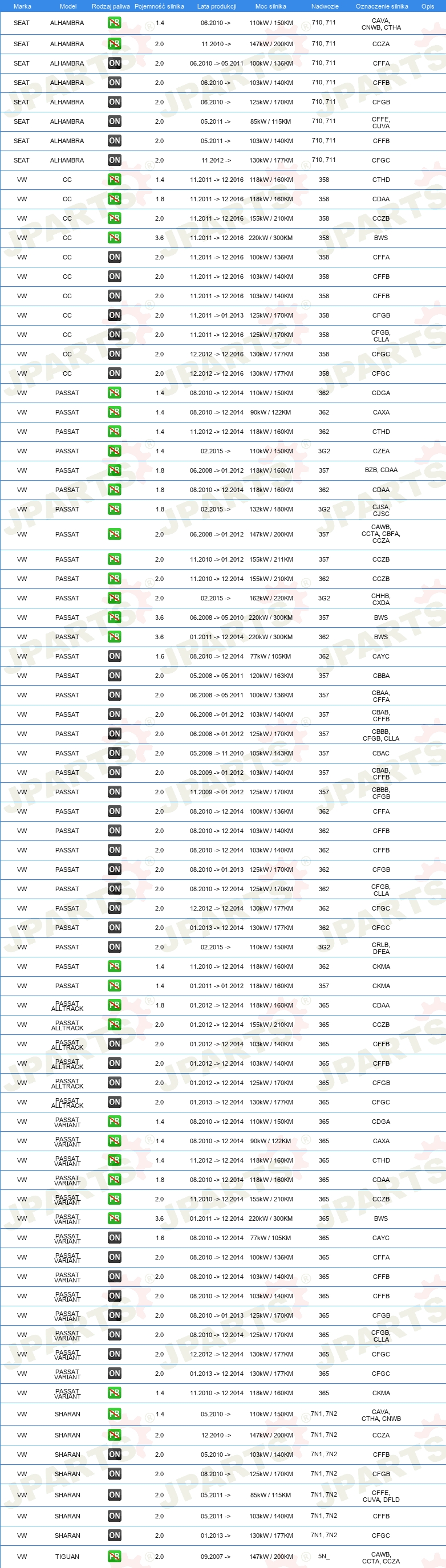Click petrol icon in PASSAT ALLTRACK CCZB row

pyautogui.click(x=115, y=1025)
